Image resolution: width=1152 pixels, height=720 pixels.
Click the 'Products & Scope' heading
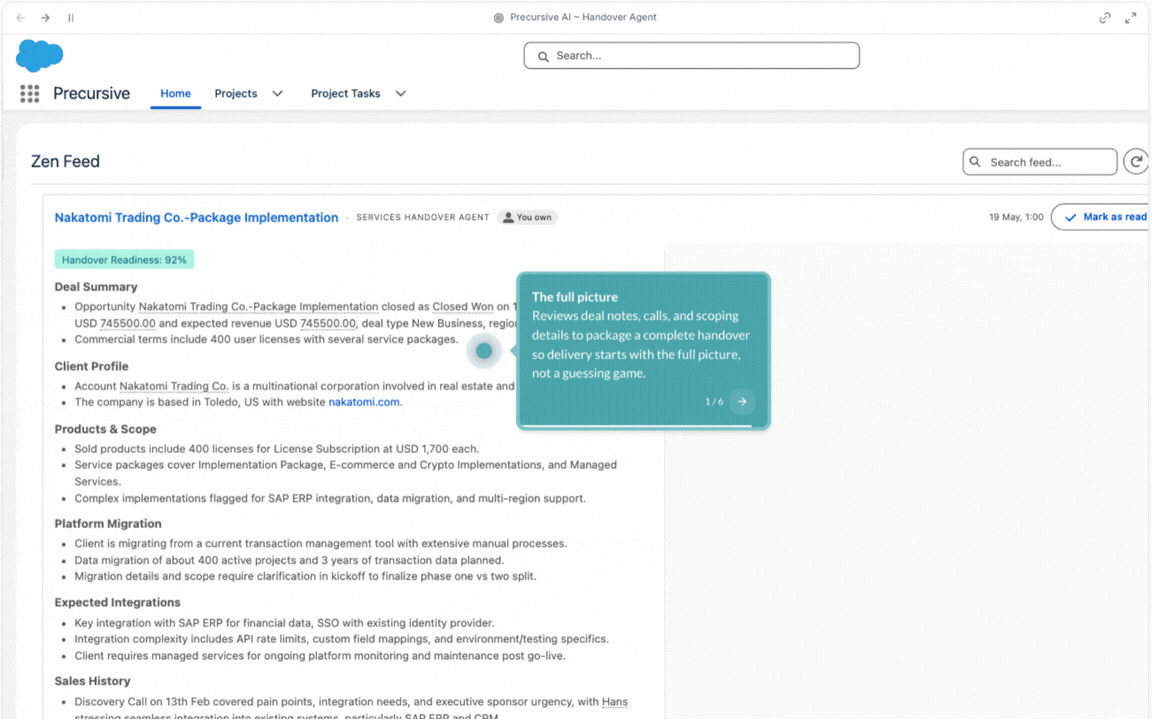click(x=105, y=429)
